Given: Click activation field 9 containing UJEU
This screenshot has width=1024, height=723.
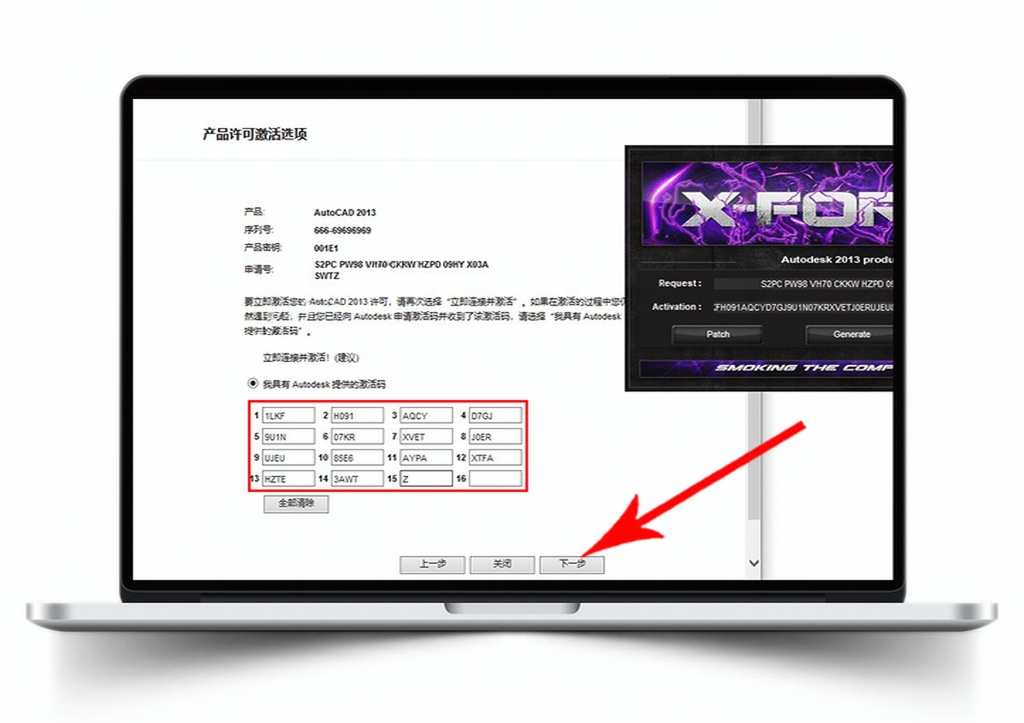Looking at the screenshot, I should coord(288,458).
